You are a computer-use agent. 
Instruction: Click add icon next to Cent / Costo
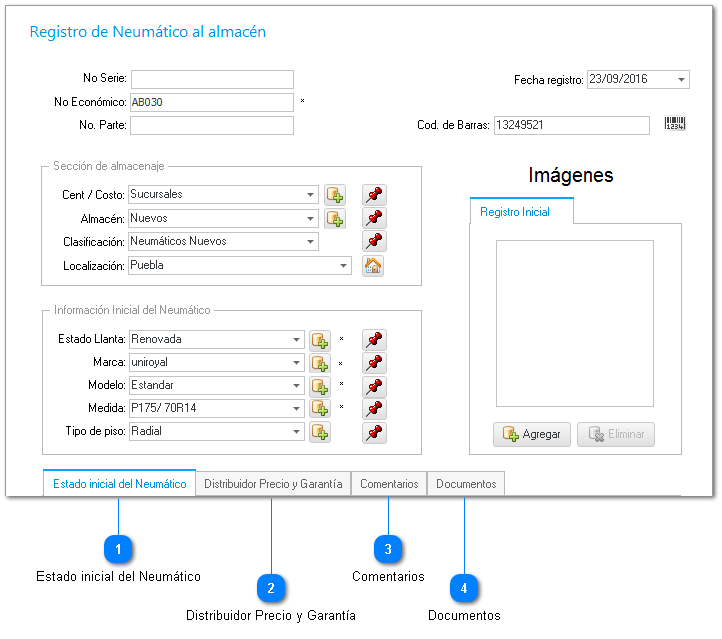334,195
